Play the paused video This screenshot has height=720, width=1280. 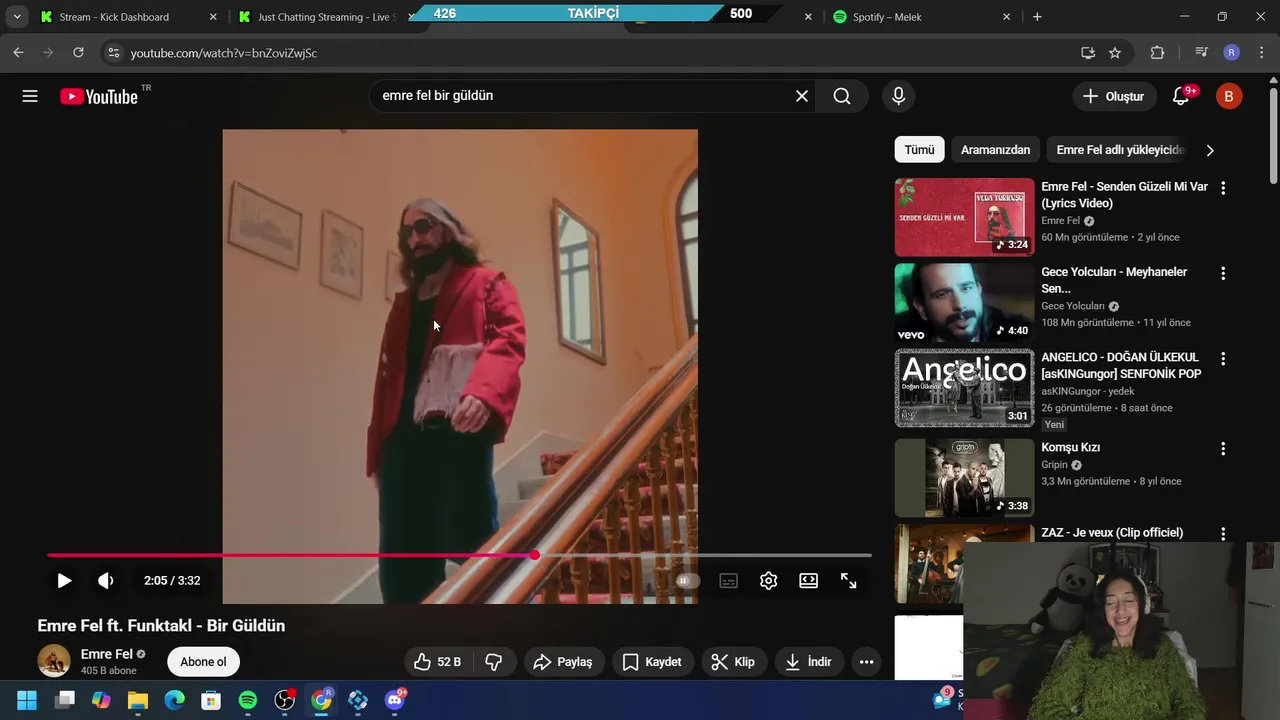click(x=64, y=581)
